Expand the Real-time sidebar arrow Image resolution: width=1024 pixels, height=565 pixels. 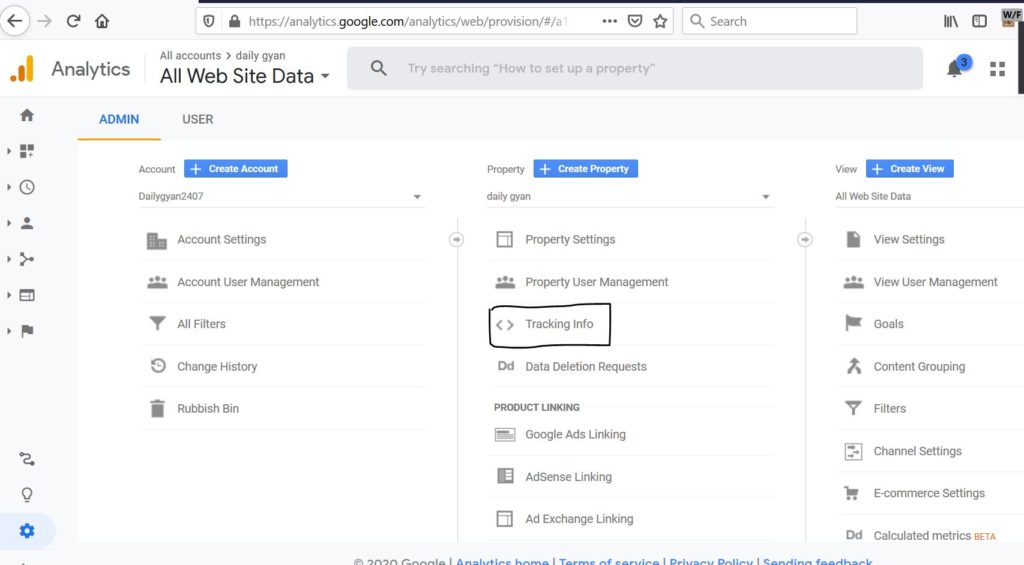coord(8,187)
